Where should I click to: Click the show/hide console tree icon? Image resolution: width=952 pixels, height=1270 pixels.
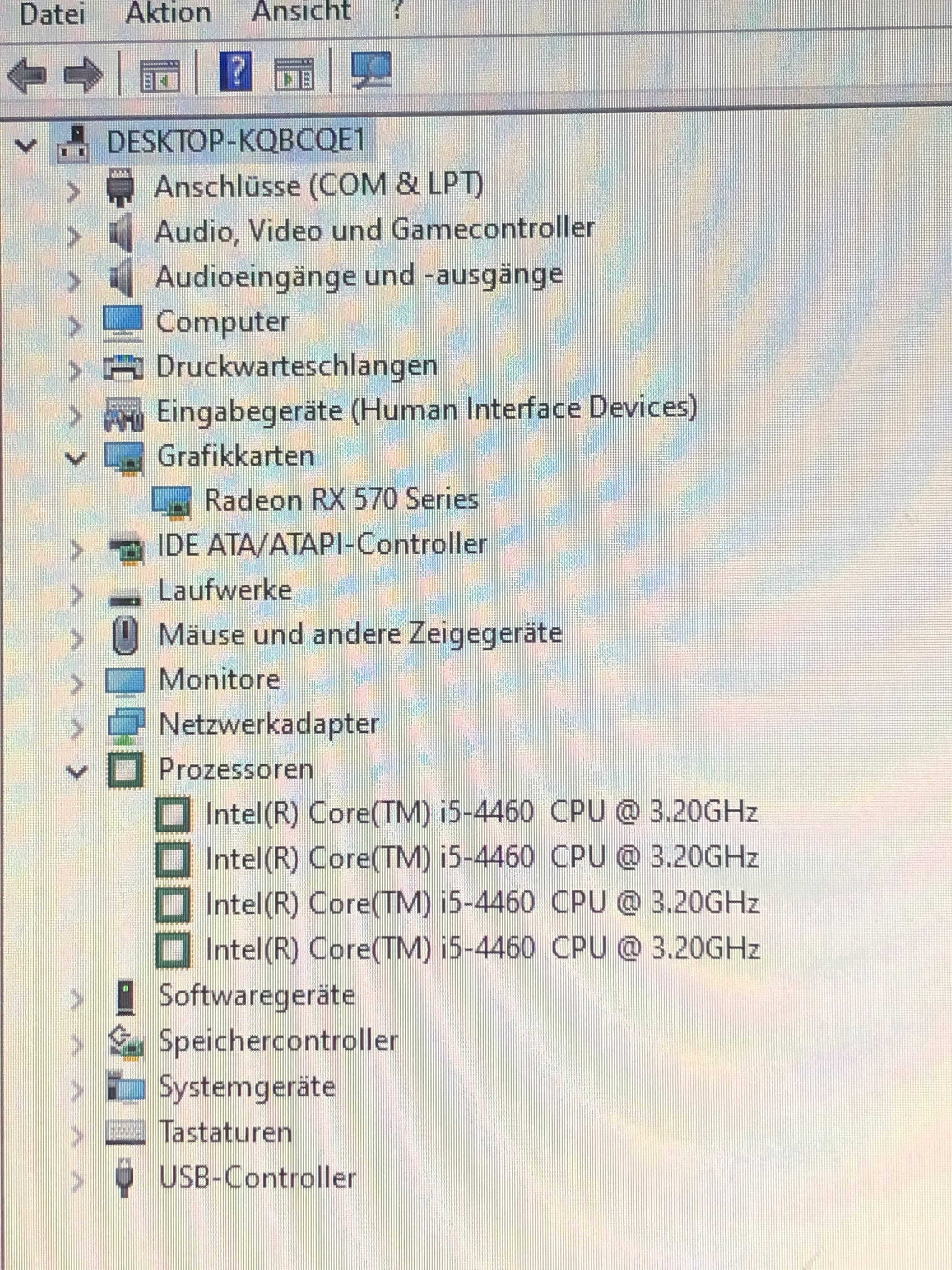click(160, 75)
